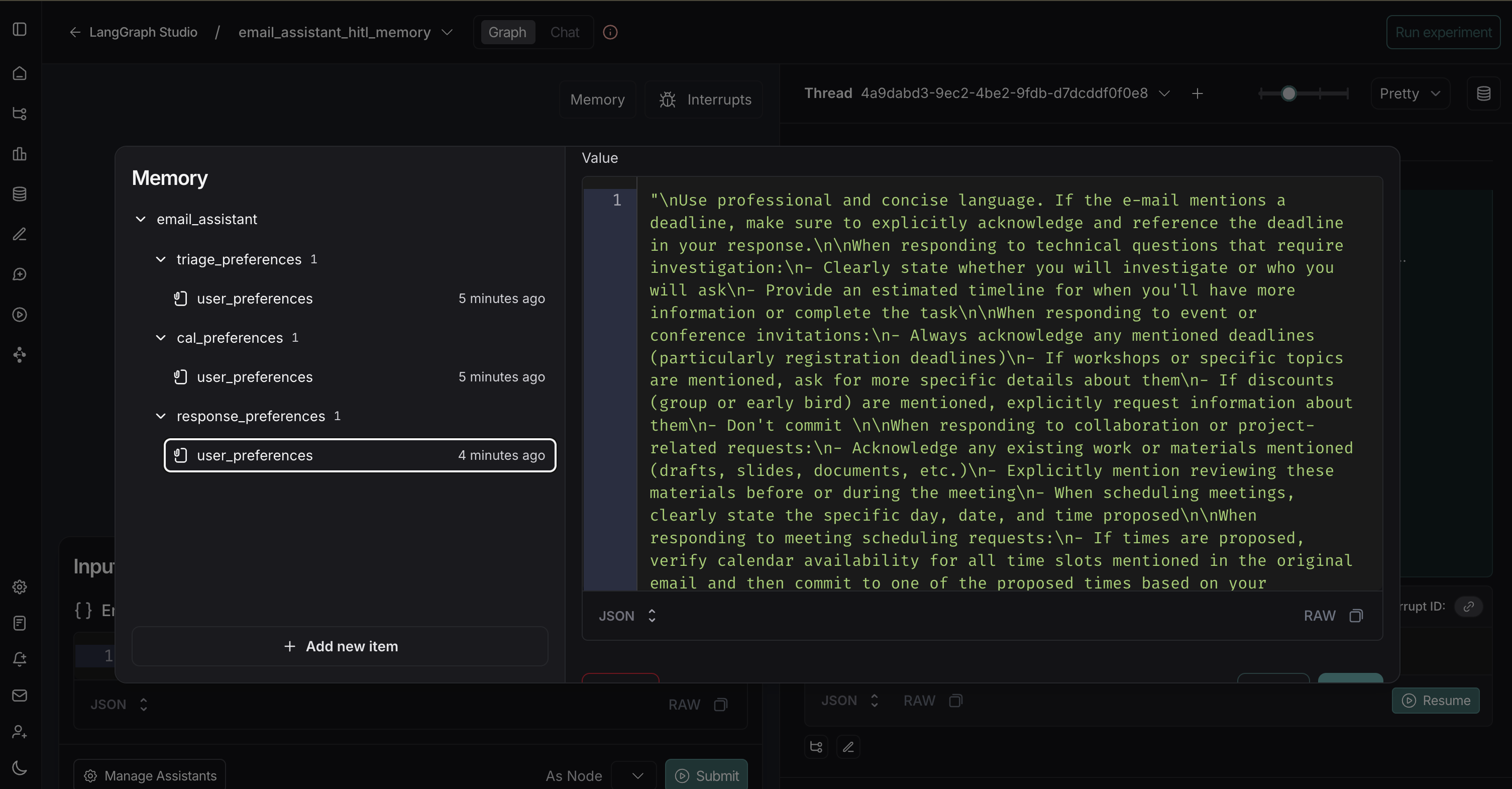Screen dimensions: 1512x789
Task: Click the Run experiment button
Action: tap(1443, 32)
